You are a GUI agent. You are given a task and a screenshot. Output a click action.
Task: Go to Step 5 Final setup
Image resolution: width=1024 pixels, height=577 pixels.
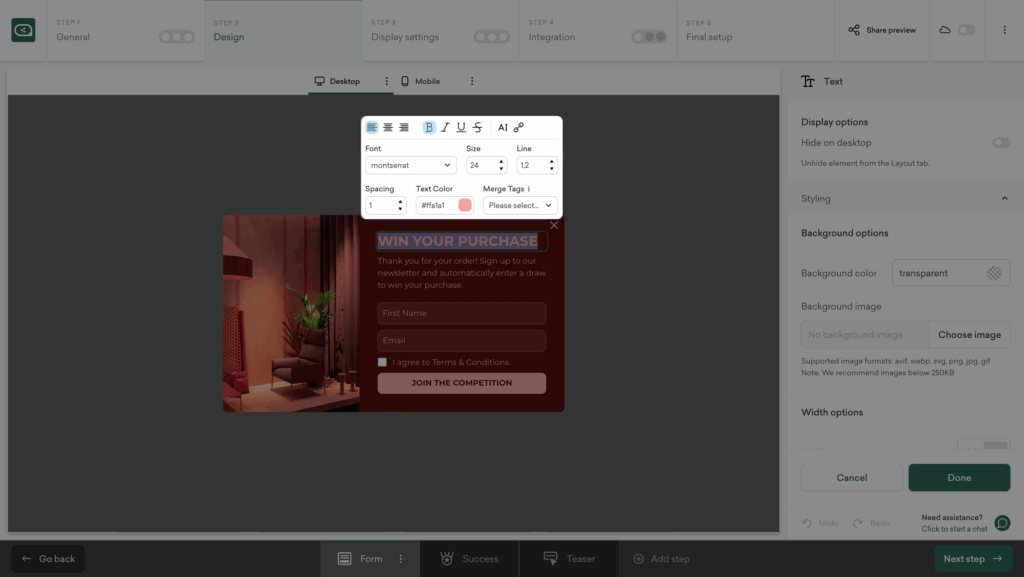[756, 31]
